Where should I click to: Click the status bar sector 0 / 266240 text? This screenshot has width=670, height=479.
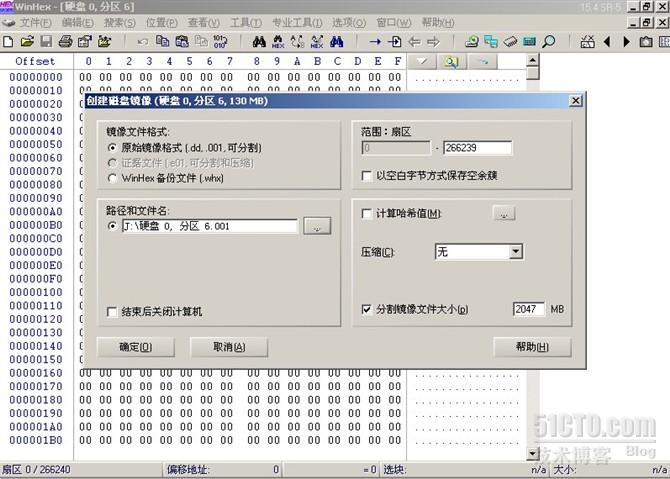tap(36, 470)
